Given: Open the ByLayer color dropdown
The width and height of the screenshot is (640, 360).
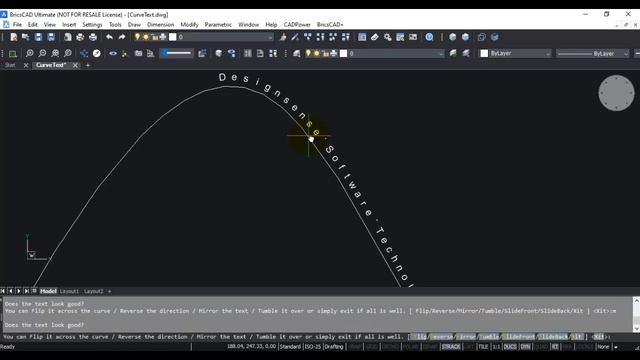Looking at the screenshot, I should coord(515,53).
